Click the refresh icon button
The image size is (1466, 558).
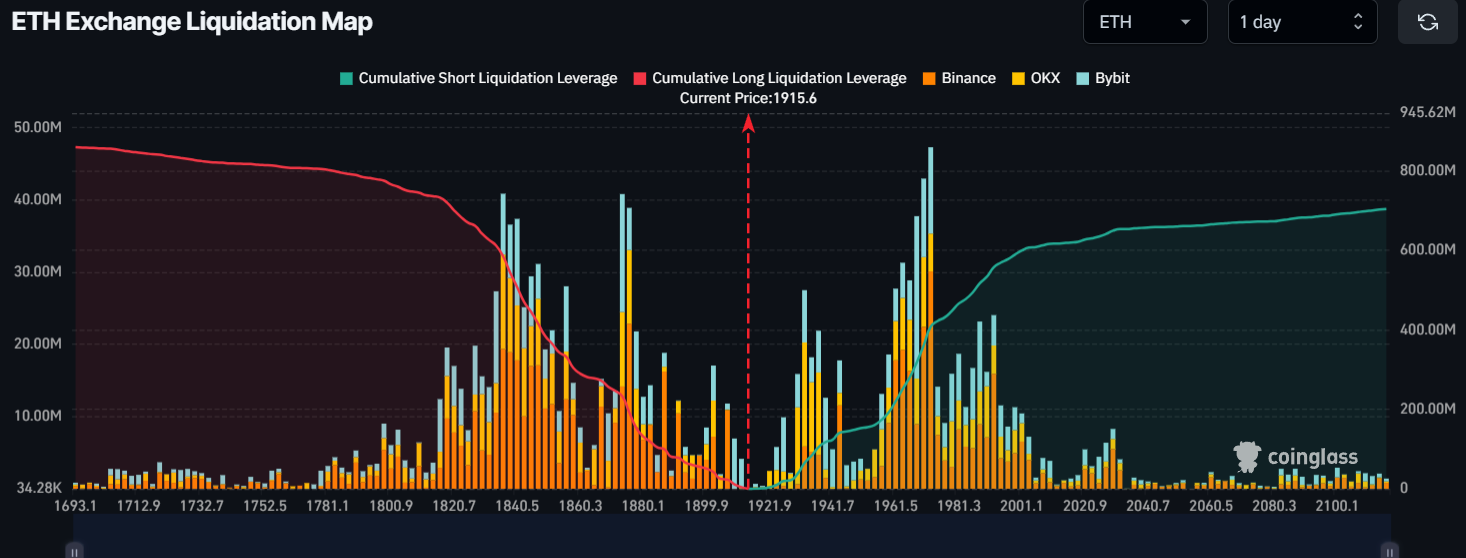coord(1427,22)
